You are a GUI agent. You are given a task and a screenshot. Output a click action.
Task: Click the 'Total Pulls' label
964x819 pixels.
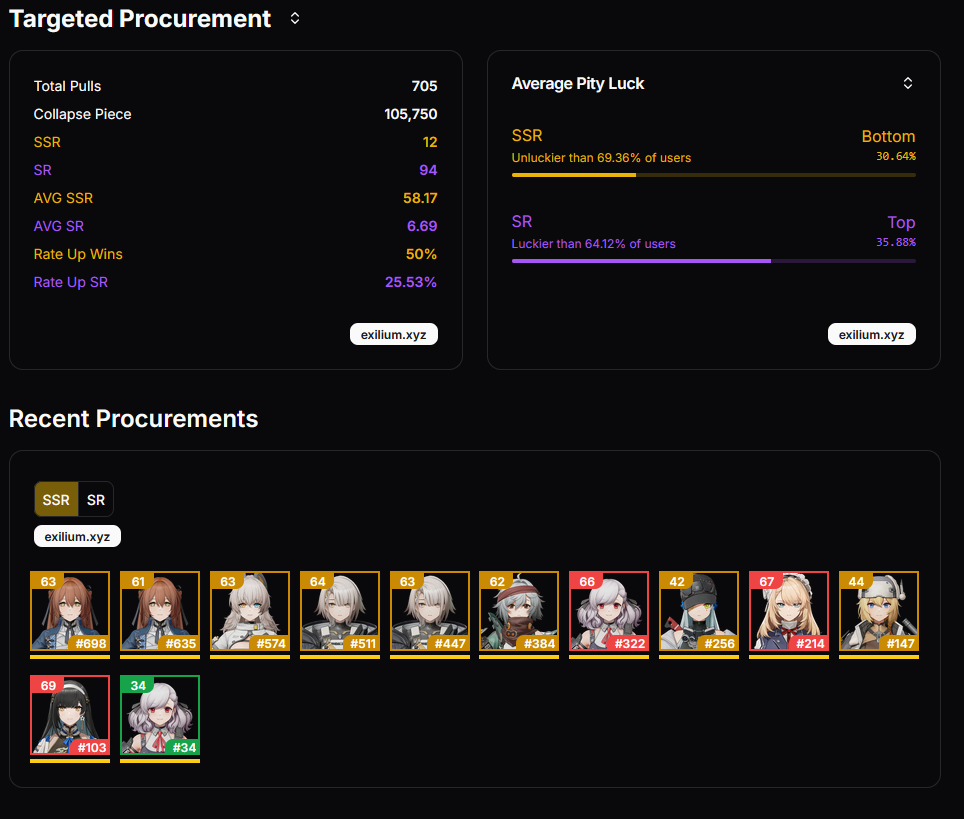(67, 86)
